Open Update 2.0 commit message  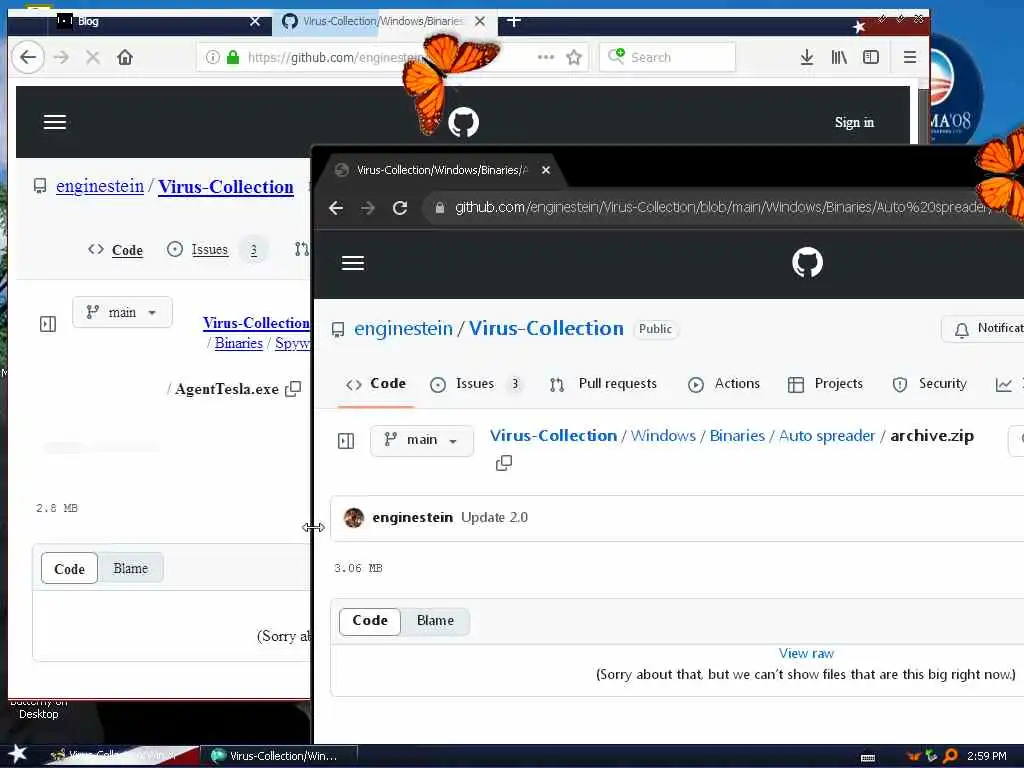click(x=494, y=517)
